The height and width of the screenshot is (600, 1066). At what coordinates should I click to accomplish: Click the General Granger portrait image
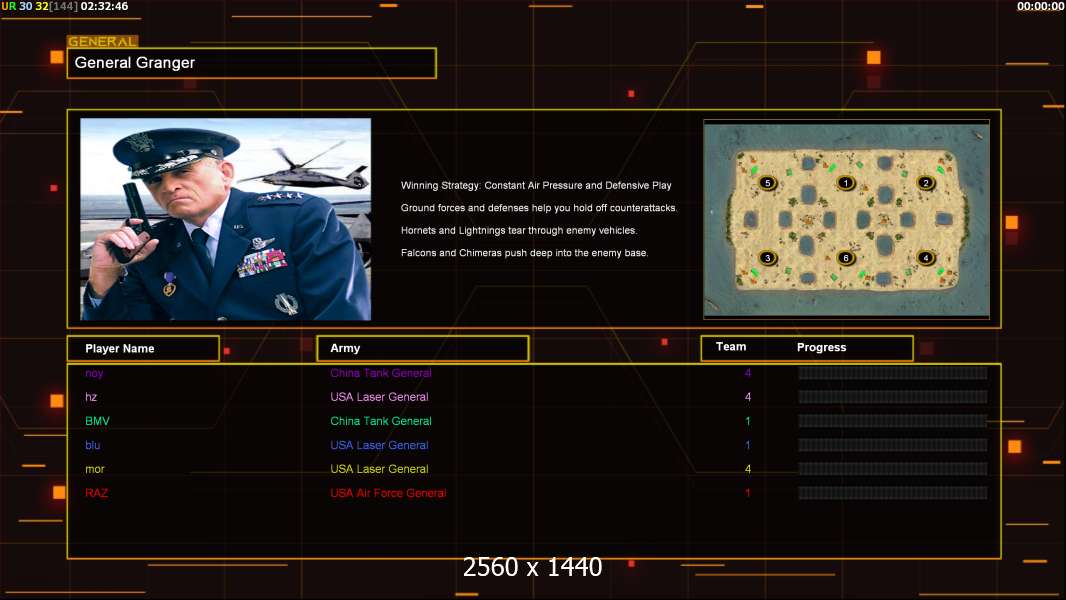[x=225, y=219]
